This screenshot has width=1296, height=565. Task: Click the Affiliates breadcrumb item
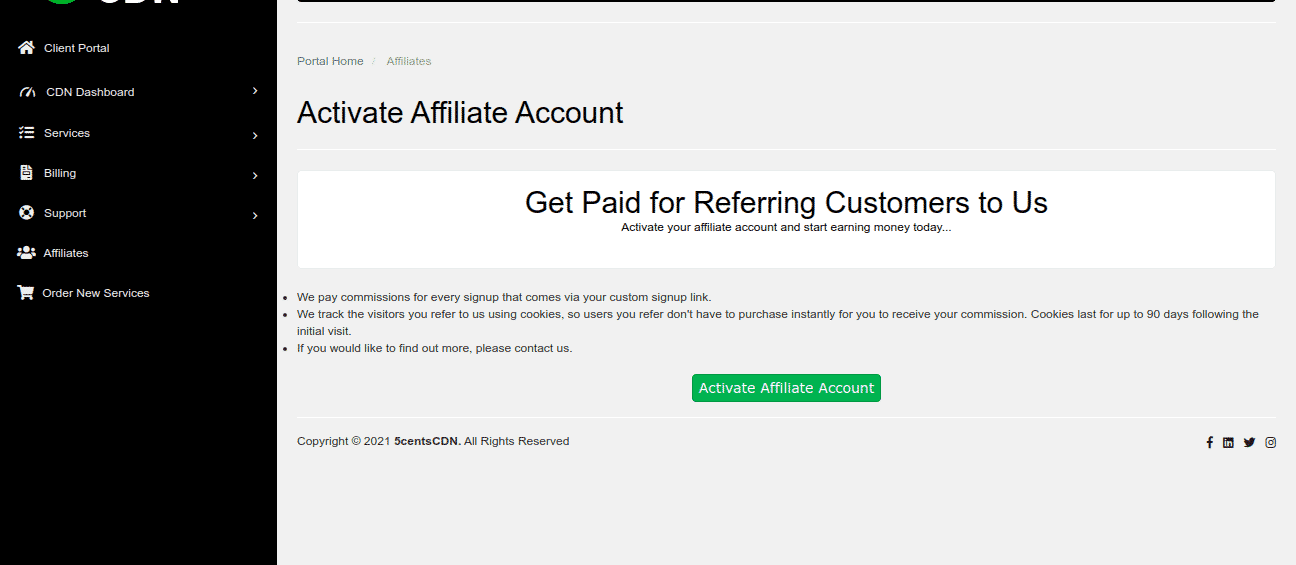409,61
